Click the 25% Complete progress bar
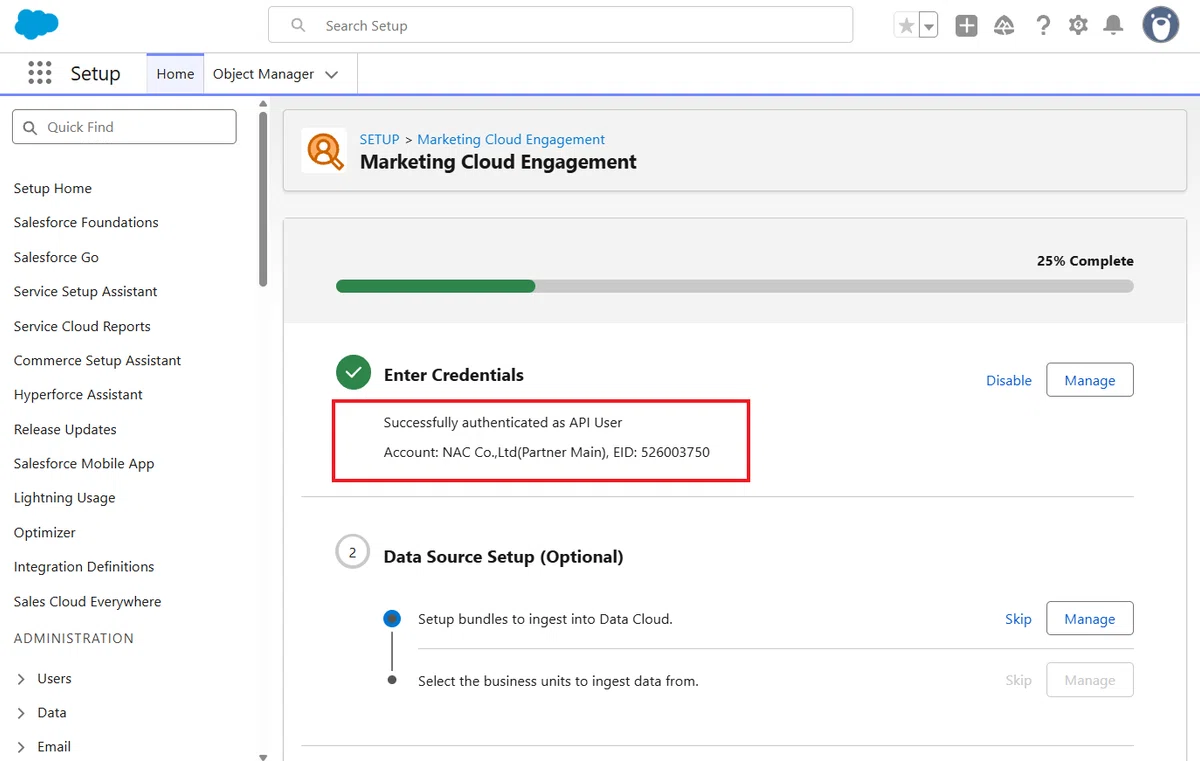This screenshot has width=1200, height=761. tap(735, 286)
